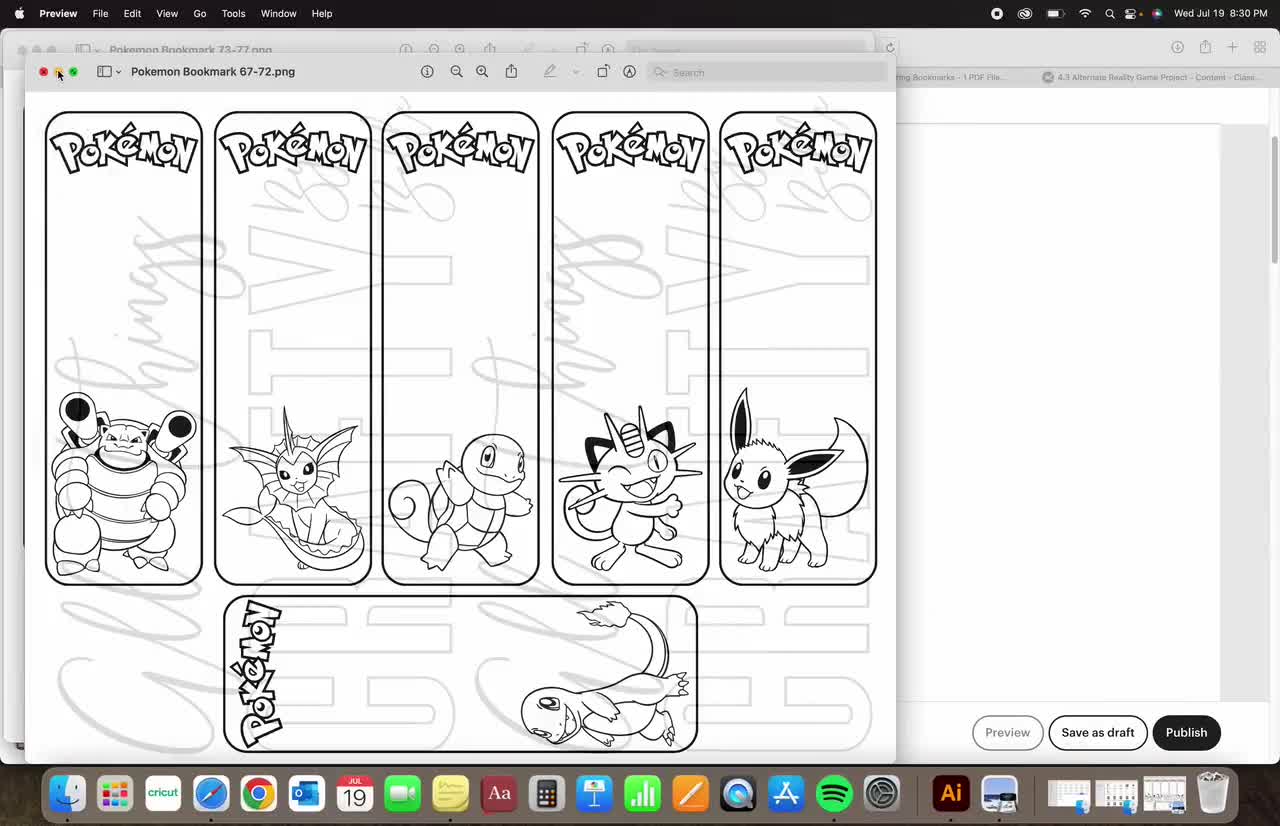Open Pages from the Dock

coord(690,793)
